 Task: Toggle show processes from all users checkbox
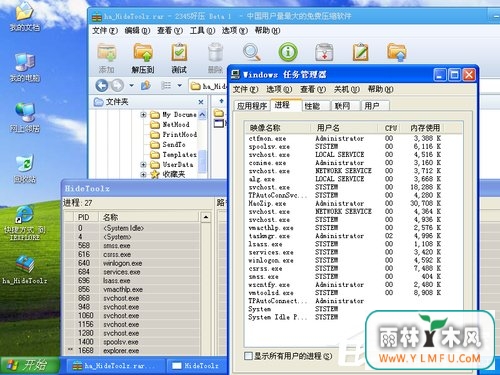(x=248, y=356)
